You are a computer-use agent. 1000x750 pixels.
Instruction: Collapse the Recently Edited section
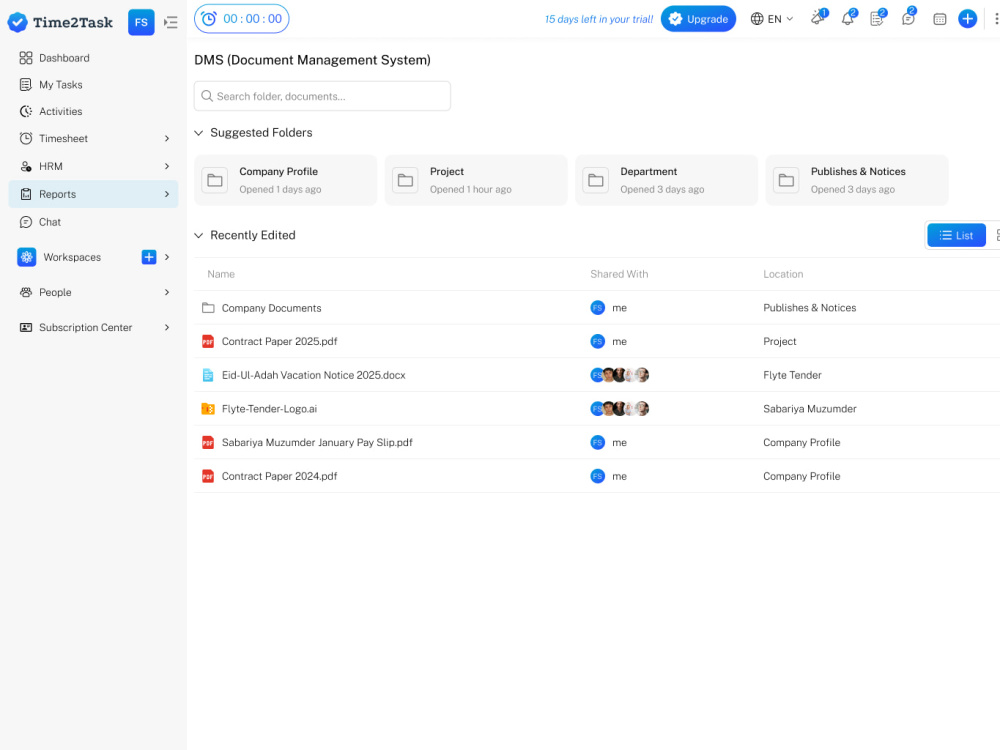[198, 235]
